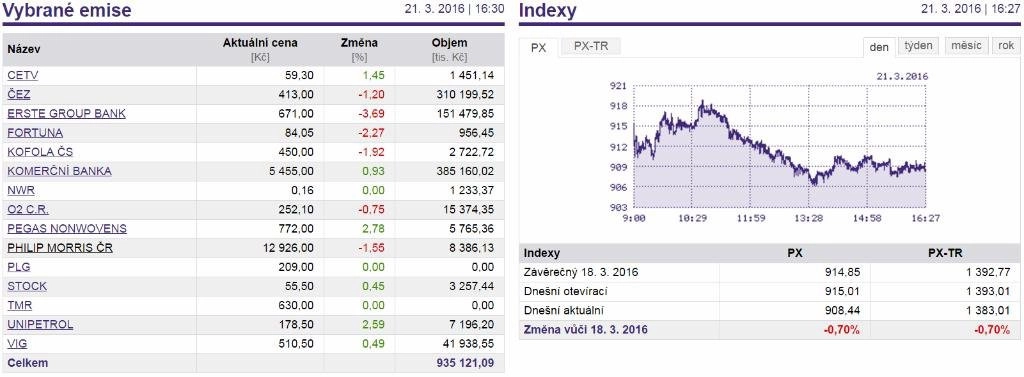Click PHILIP MORRIS ČR link
The width and height of the screenshot is (1024, 377).
coord(60,248)
